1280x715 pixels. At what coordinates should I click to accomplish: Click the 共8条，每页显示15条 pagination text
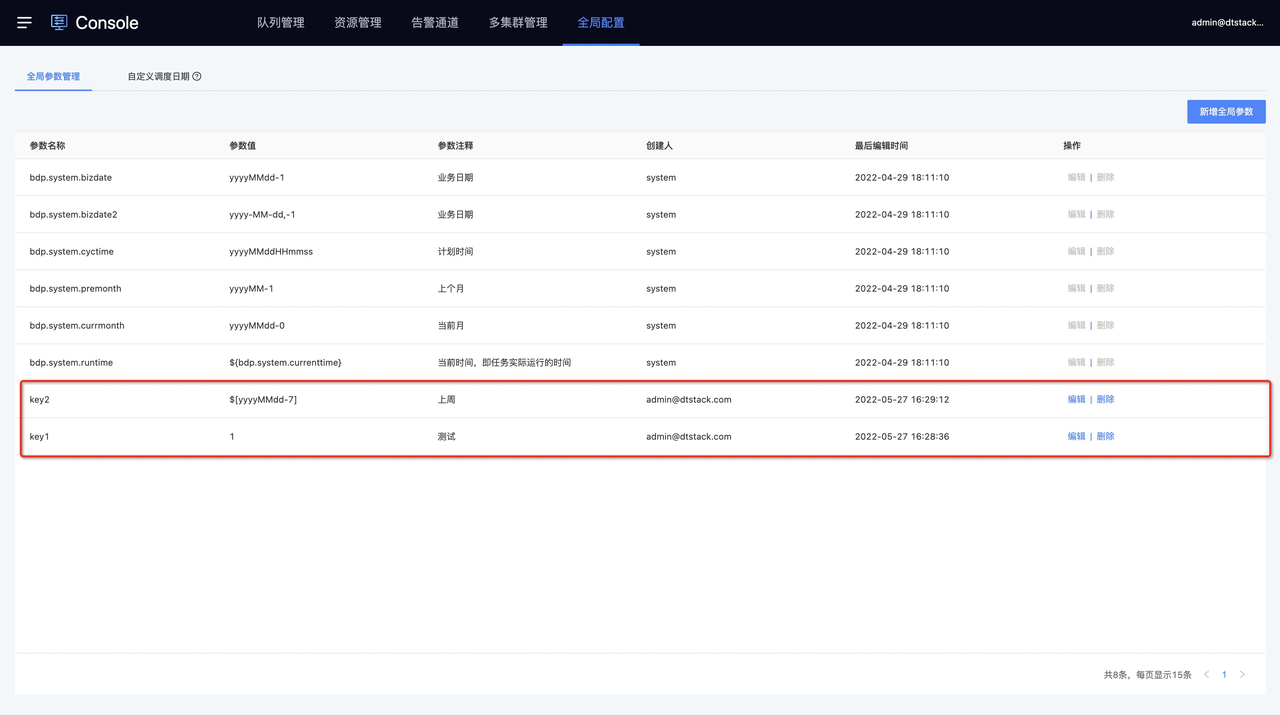(1147, 675)
